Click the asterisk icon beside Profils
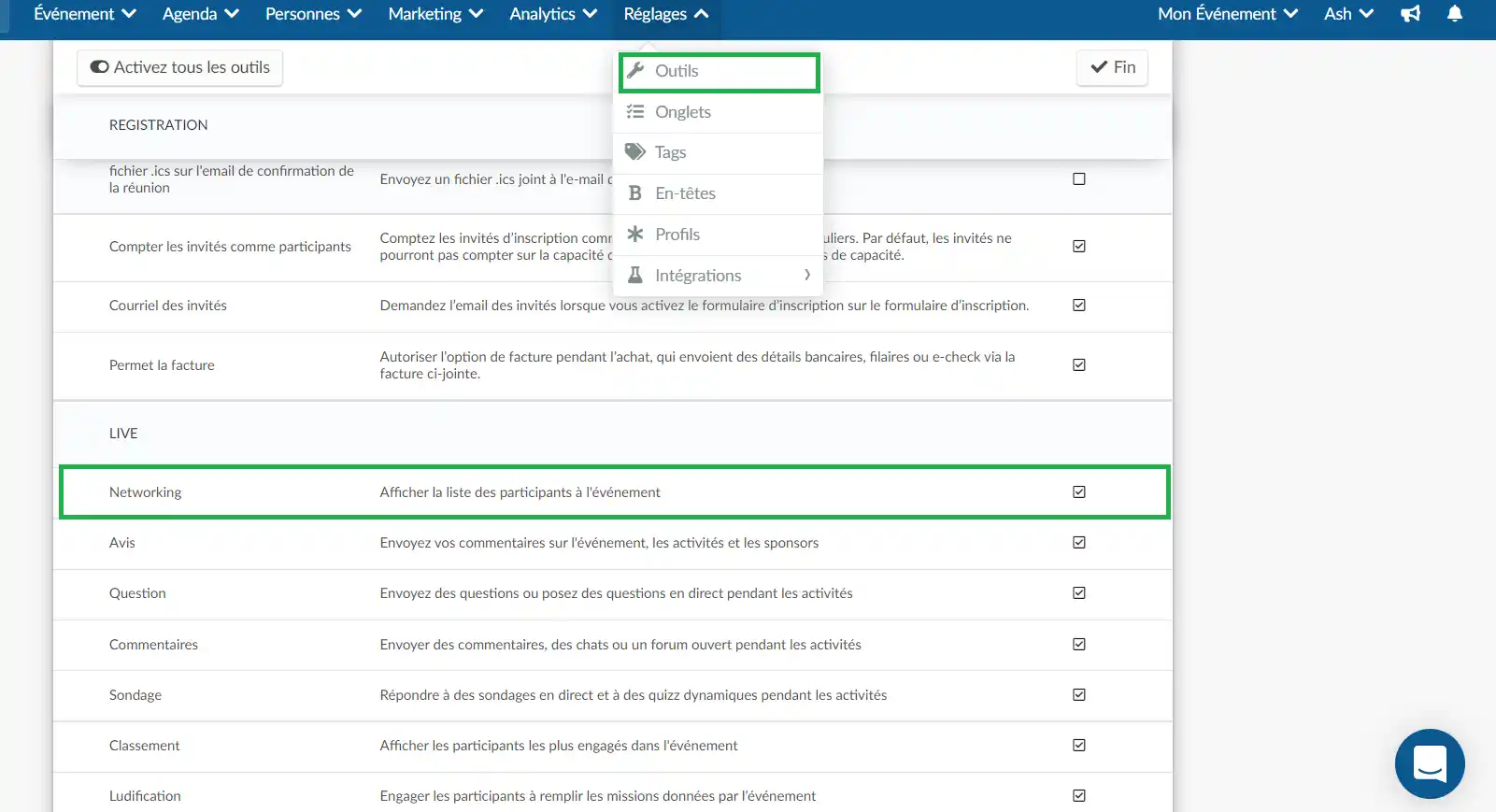 point(635,234)
